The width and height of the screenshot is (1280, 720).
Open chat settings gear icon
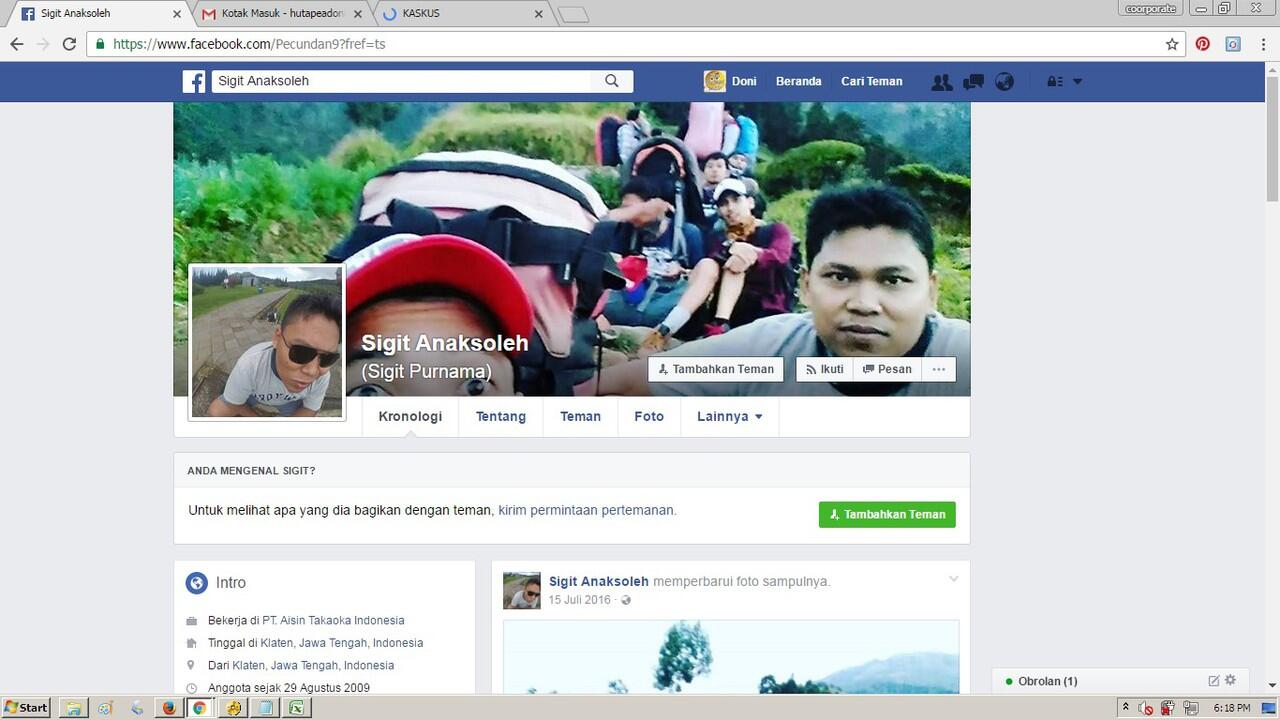1231,680
